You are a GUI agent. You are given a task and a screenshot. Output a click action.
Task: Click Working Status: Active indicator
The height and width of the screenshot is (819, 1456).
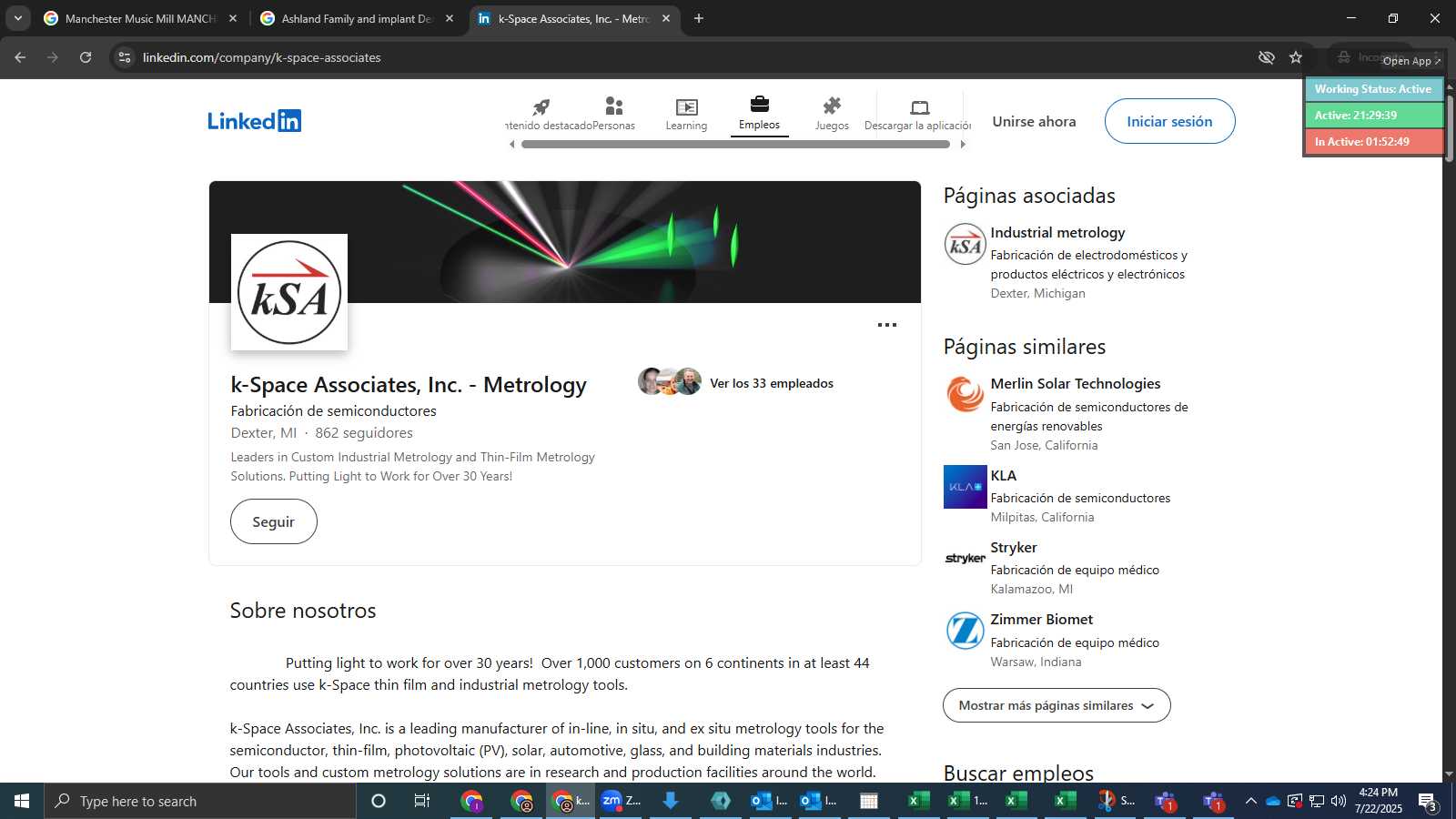[x=1373, y=89]
